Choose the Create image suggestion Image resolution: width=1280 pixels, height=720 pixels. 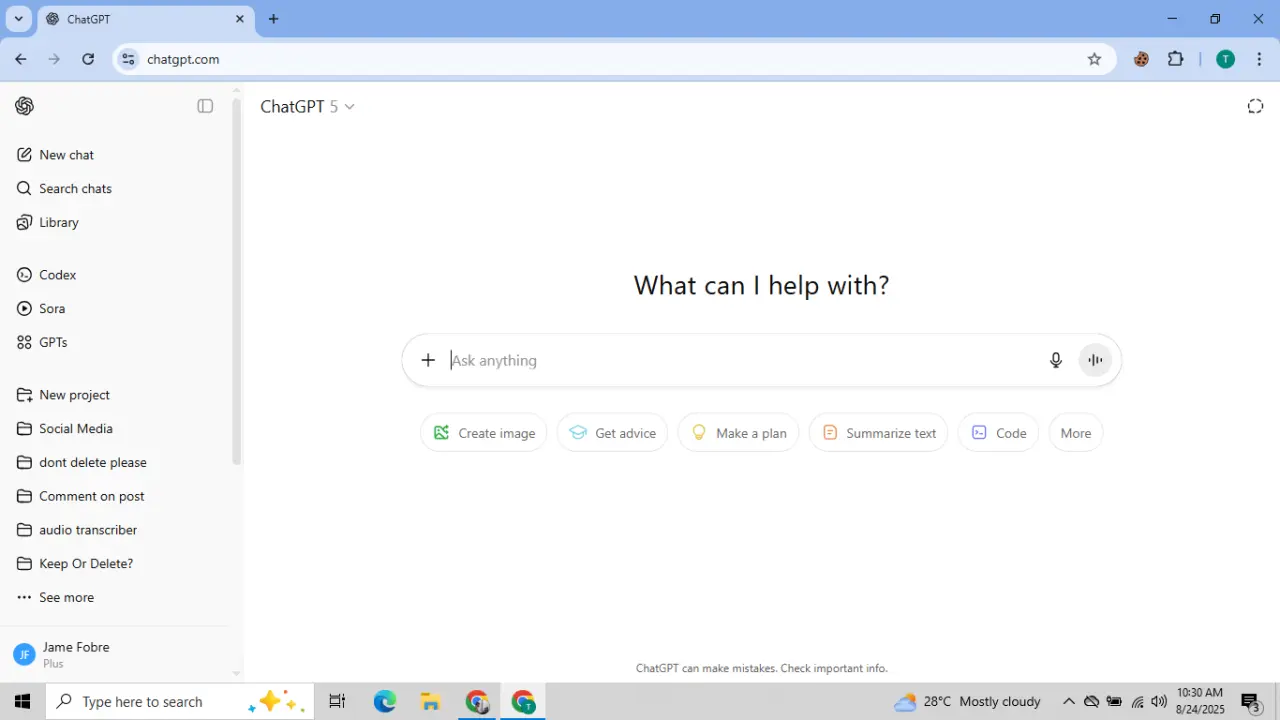(x=484, y=433)
